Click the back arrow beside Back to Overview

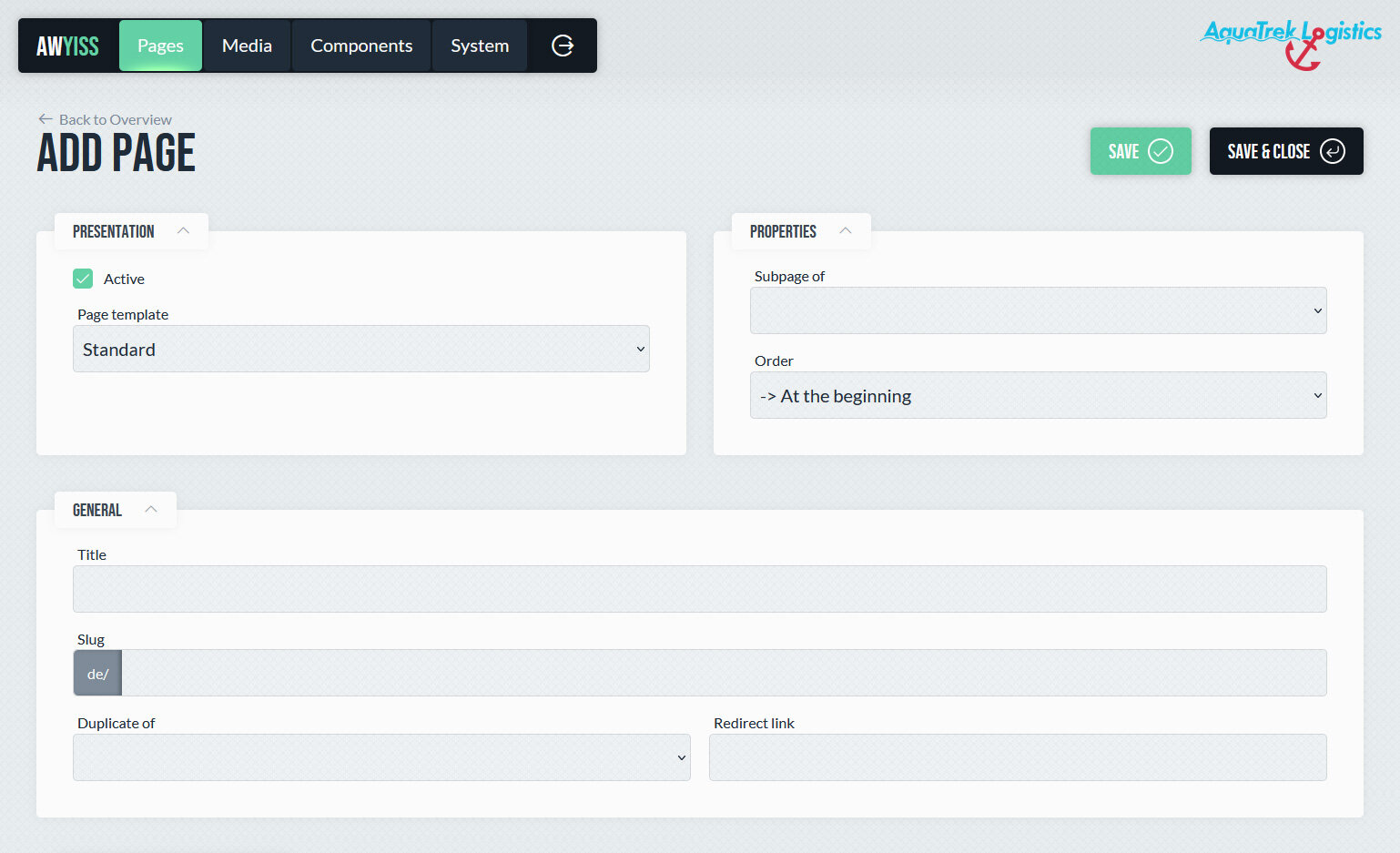point(46,119)
